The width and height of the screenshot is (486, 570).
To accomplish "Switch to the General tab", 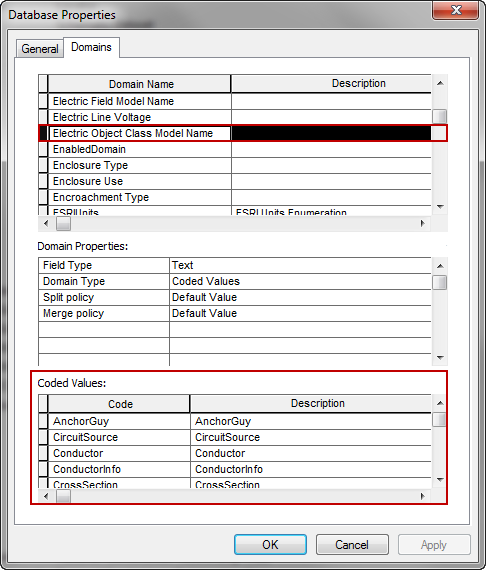I will 40,48.
